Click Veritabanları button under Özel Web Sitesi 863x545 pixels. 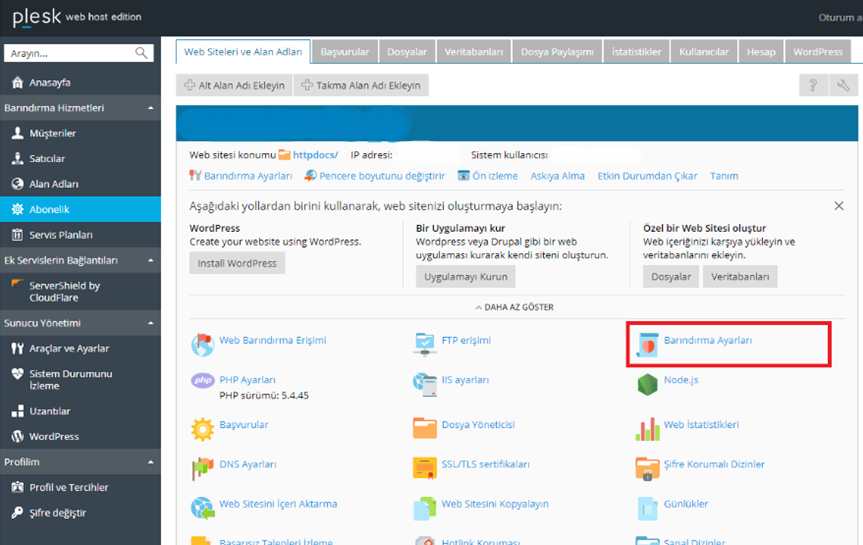click(x=740, y=276)
